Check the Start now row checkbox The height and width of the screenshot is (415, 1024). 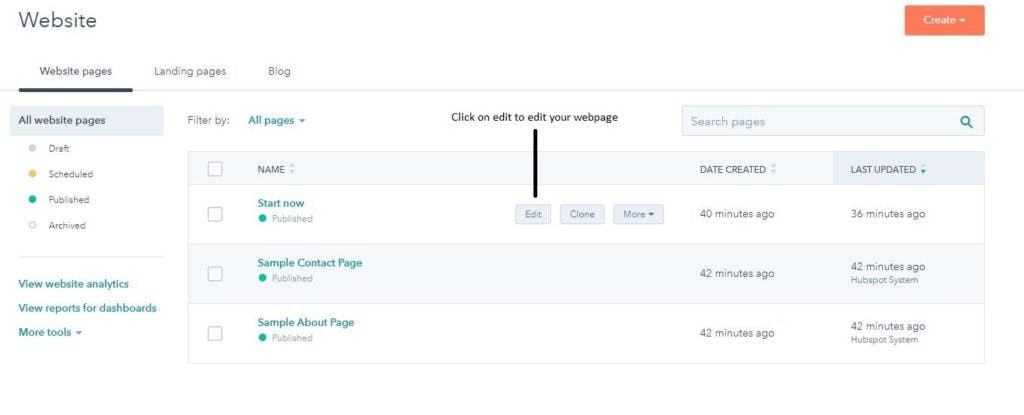[x=215, y=214]
